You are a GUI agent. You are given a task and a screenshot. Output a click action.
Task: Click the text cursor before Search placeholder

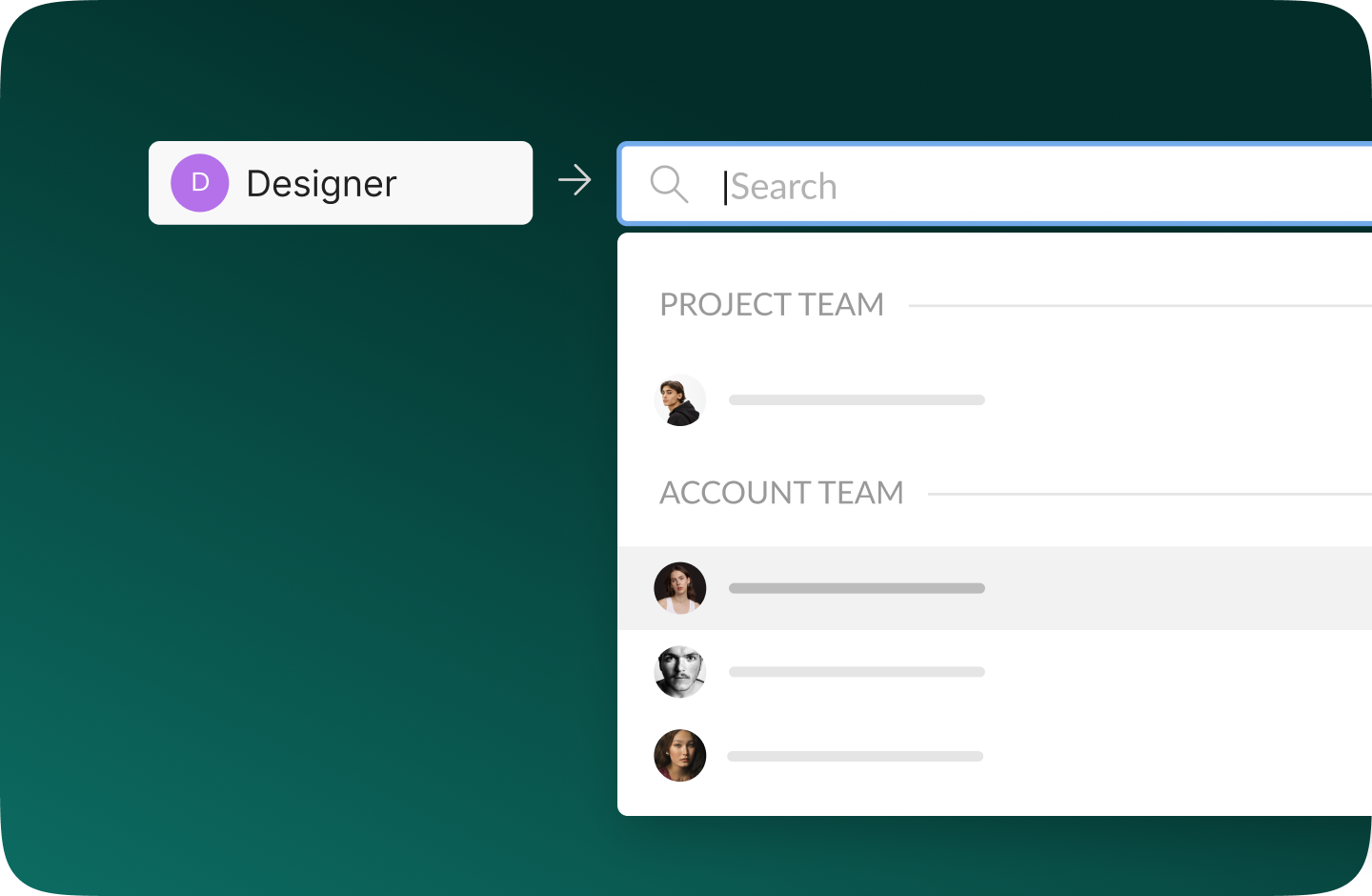pyautogui.click(x=725, y=187)
